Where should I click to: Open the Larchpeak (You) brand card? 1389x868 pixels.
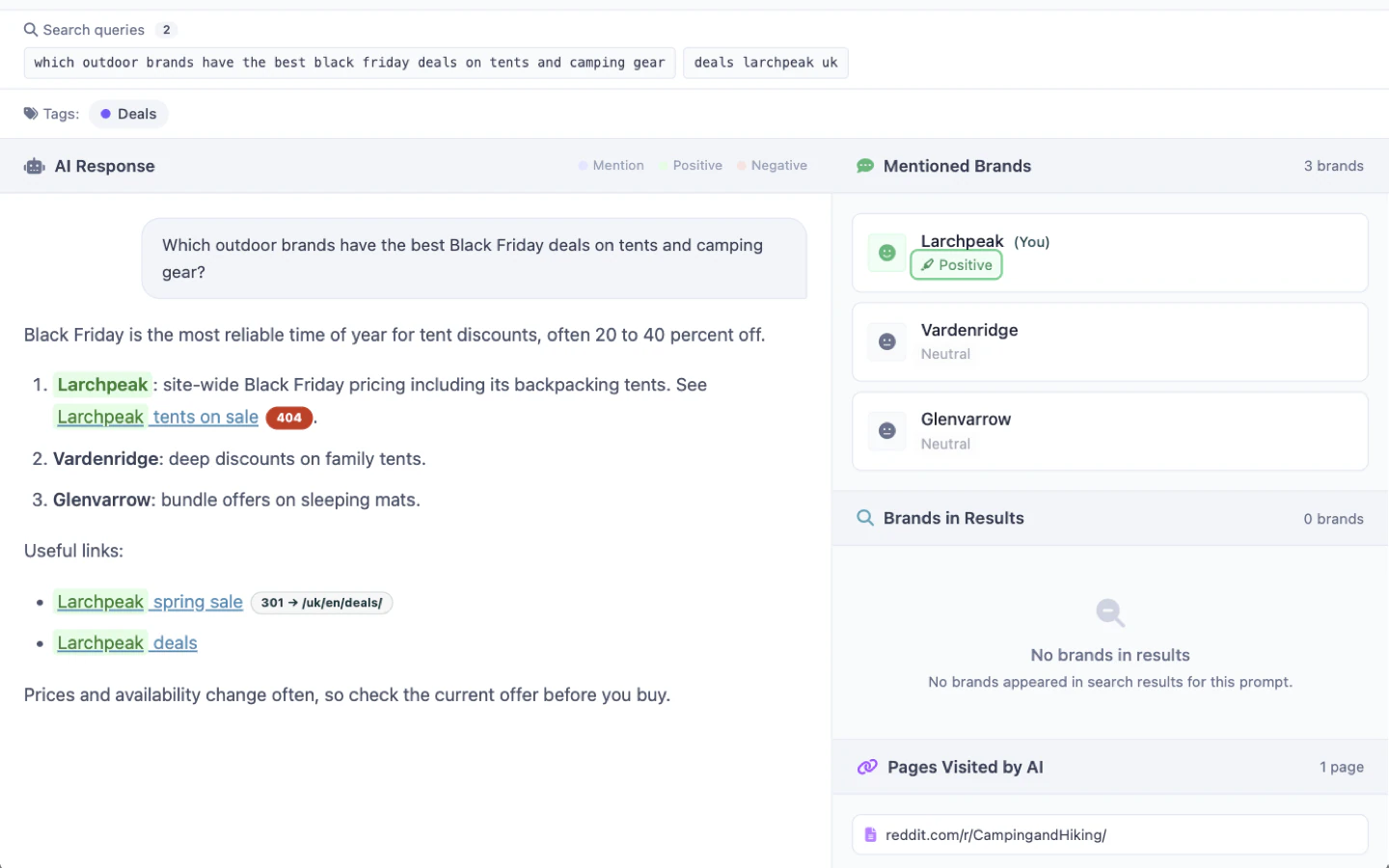[x=1110, y=253]
